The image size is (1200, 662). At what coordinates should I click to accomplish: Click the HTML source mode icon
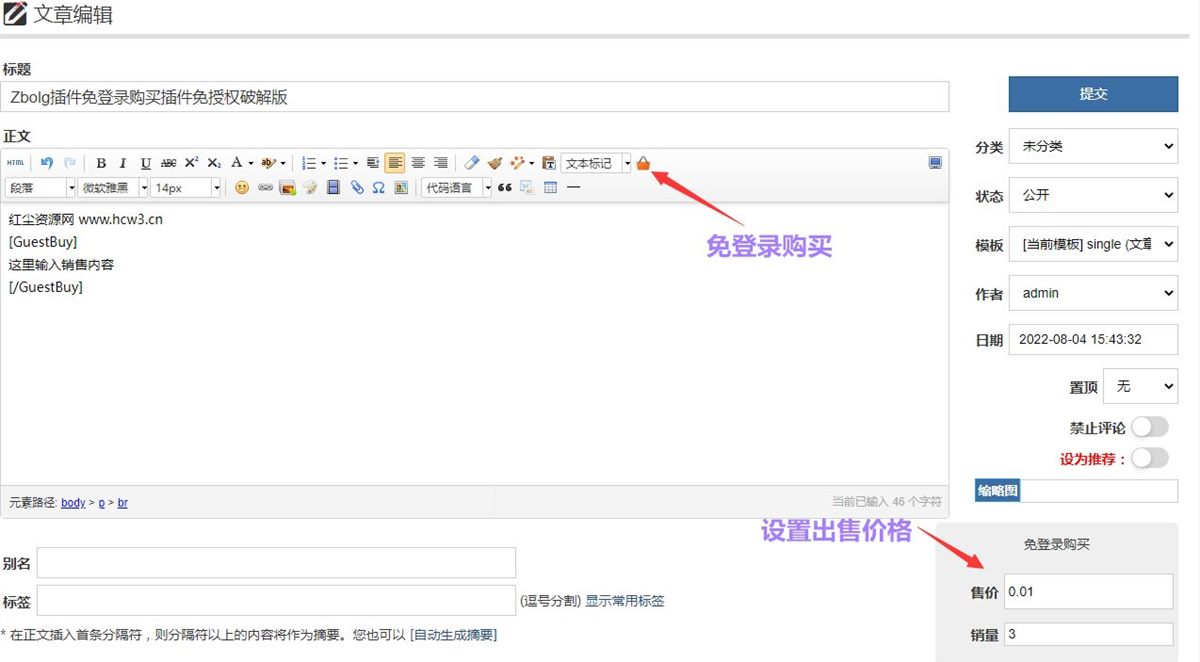[15, 163]
